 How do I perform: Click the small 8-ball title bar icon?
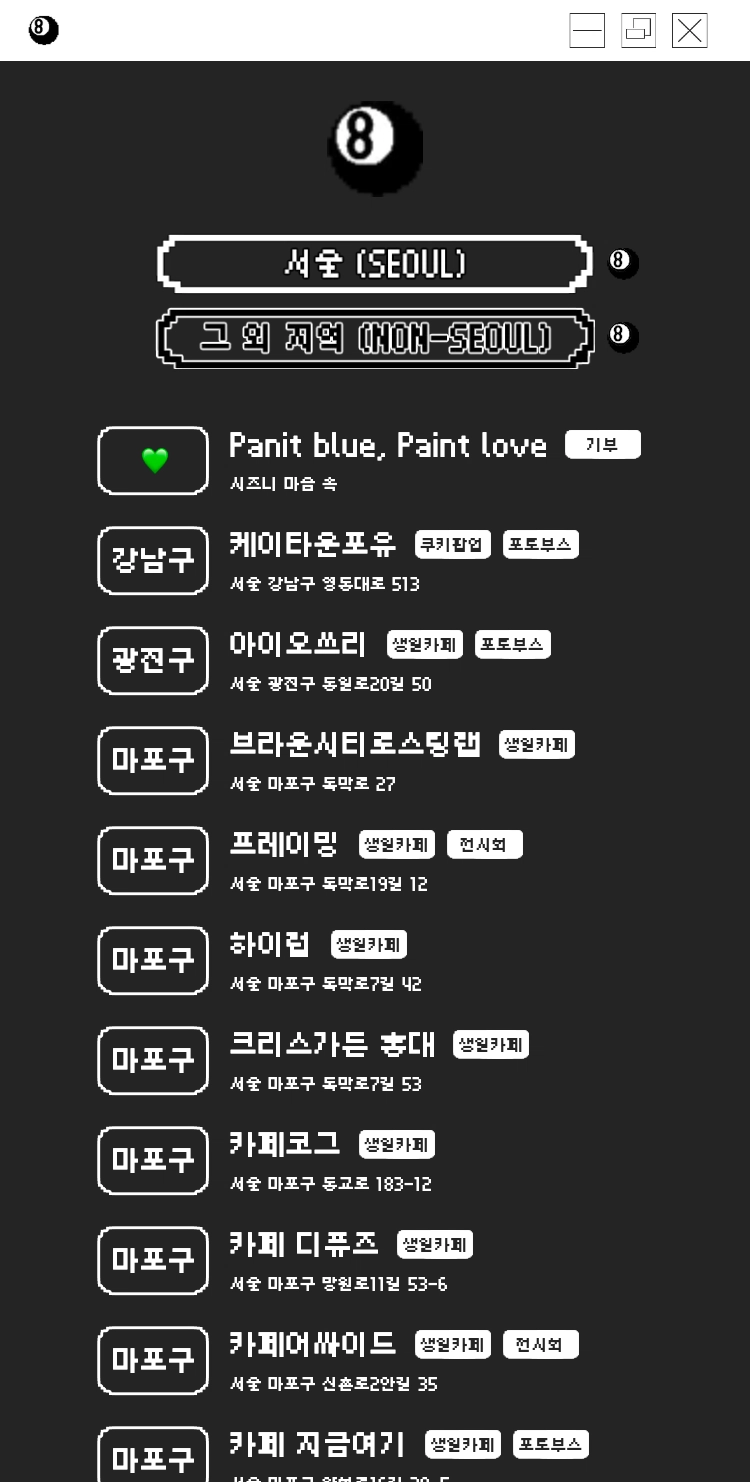coord(43,31)
